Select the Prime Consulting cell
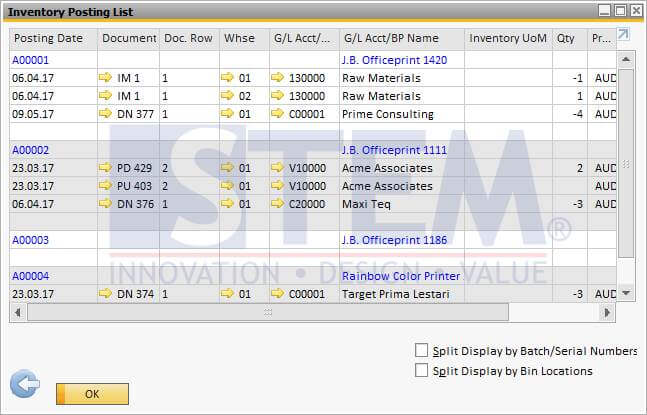This screenshot has width=647, height=415. click(402, 114)
